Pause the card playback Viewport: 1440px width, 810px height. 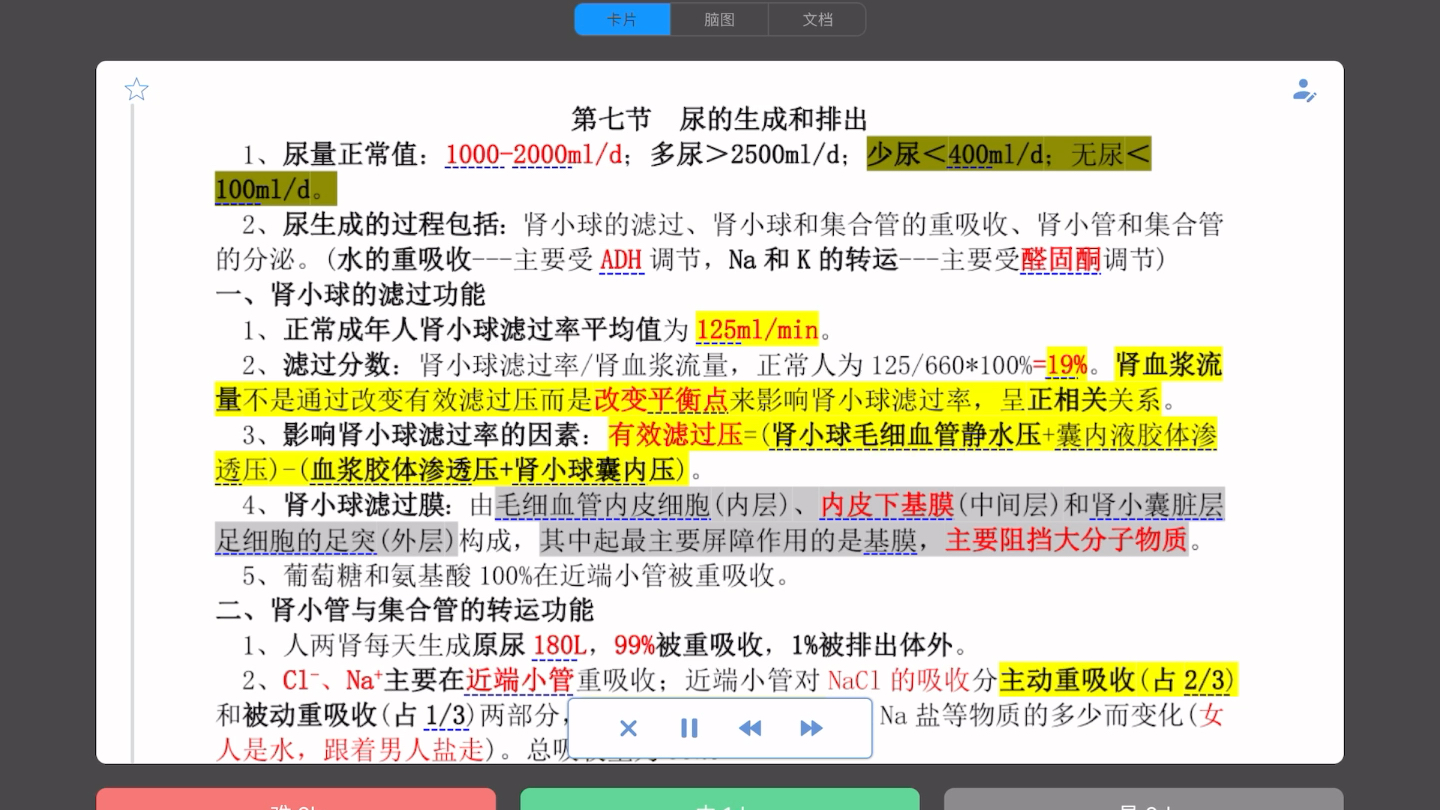tap(689, 728)
